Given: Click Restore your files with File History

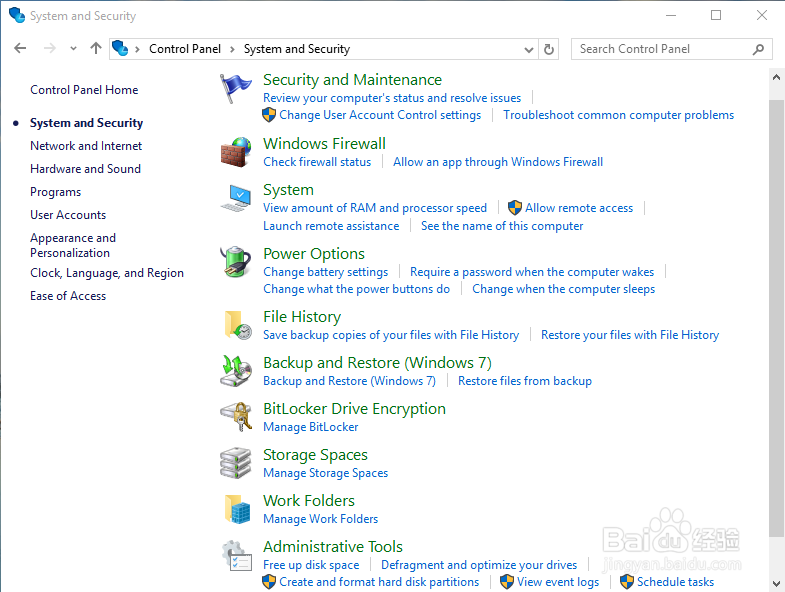Looking at the screenshot, I should point(630,335).
